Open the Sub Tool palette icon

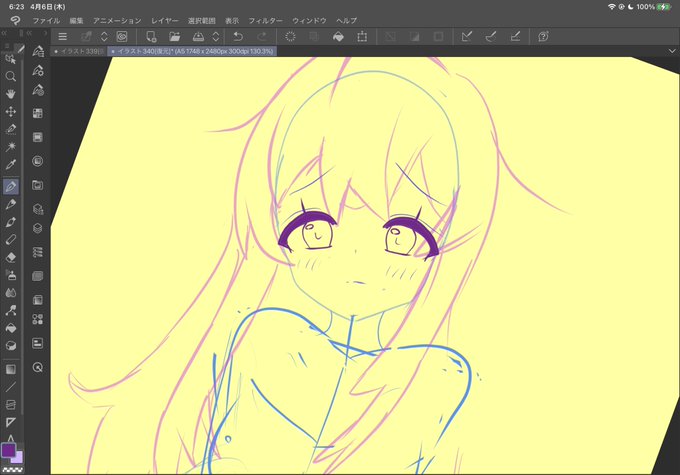[x=38, y=51]
